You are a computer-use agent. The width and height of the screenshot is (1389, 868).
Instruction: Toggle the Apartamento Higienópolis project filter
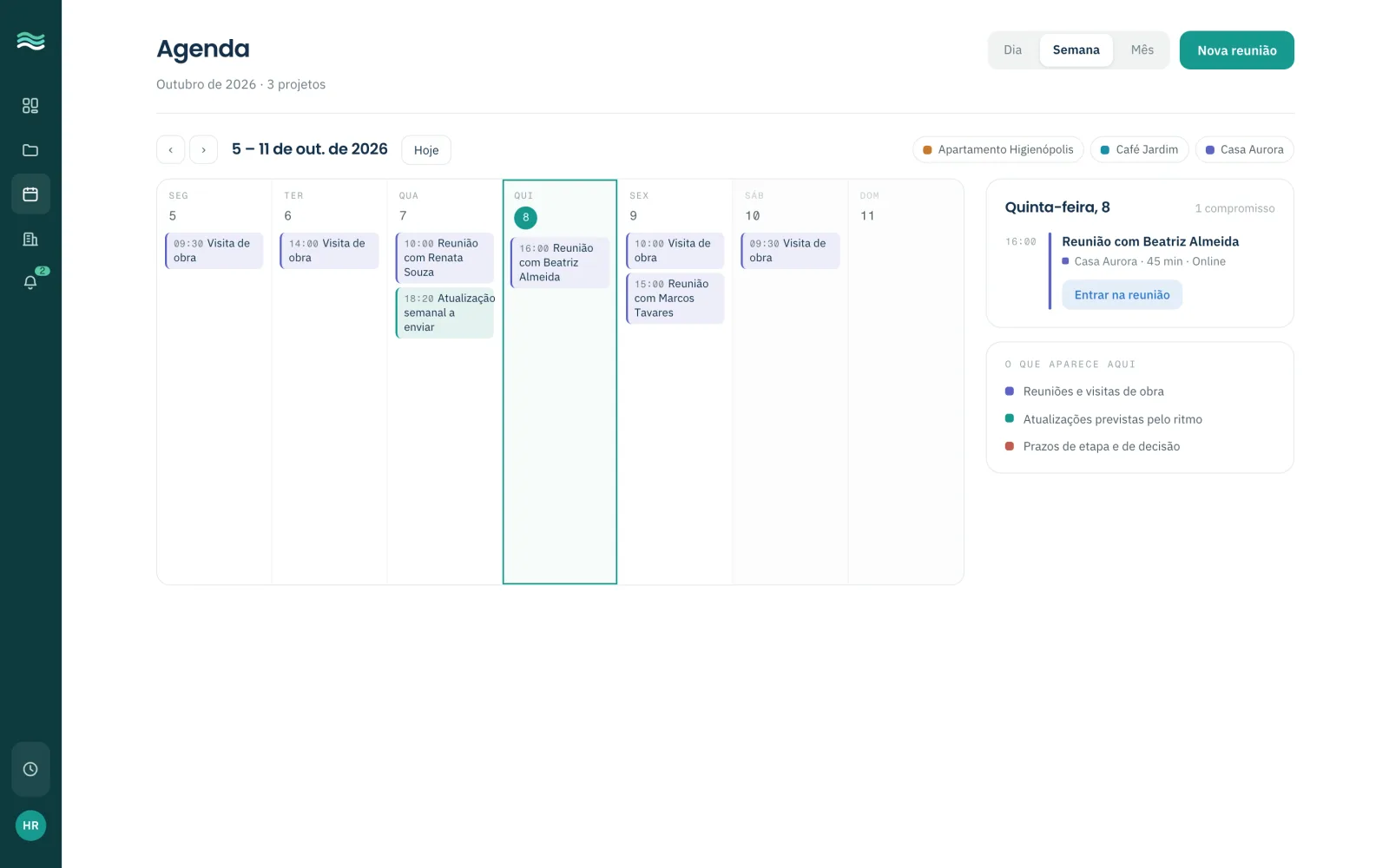[x=998, y=149]
